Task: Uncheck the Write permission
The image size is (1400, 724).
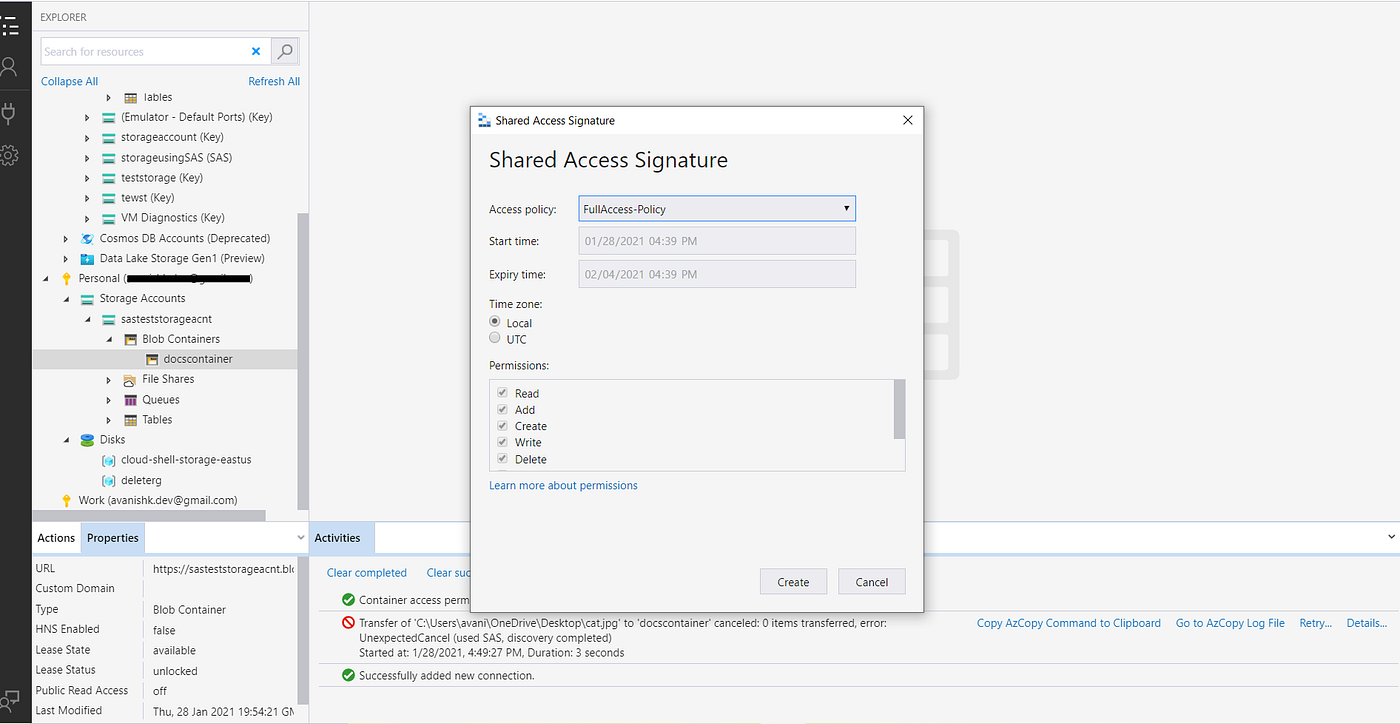Action: click(502, 442)
